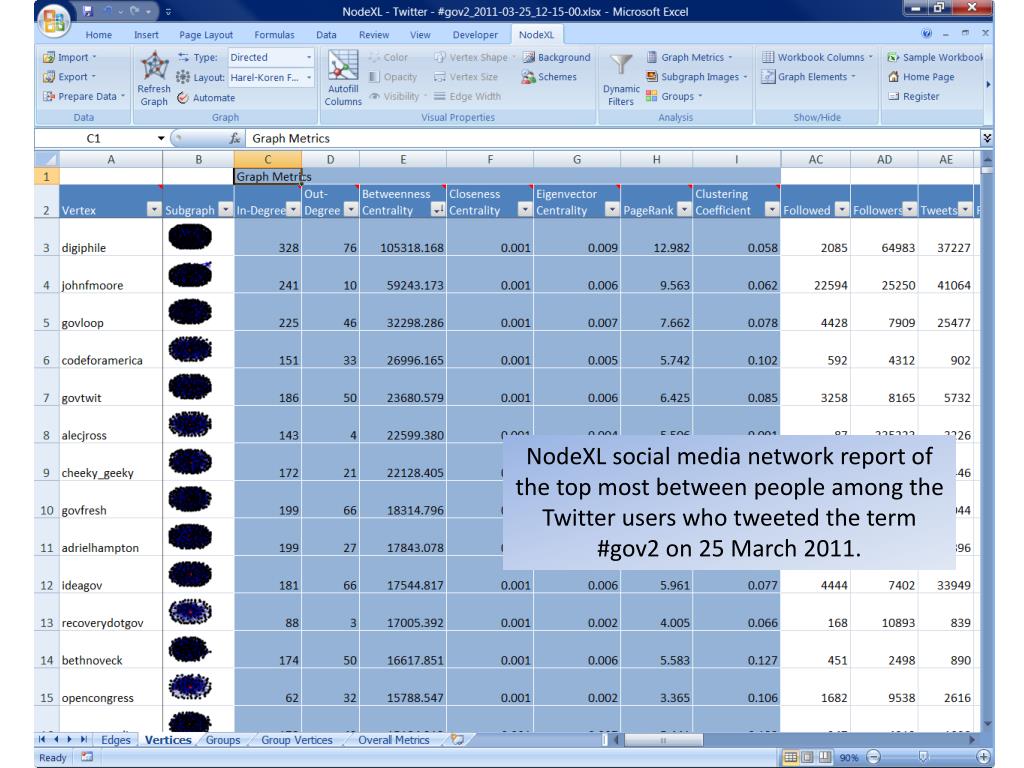The height and width of the screenshot is (768, 1024).
Task: Click the Save icon in quick access toolbar
Action: click(x=89, y=11)
